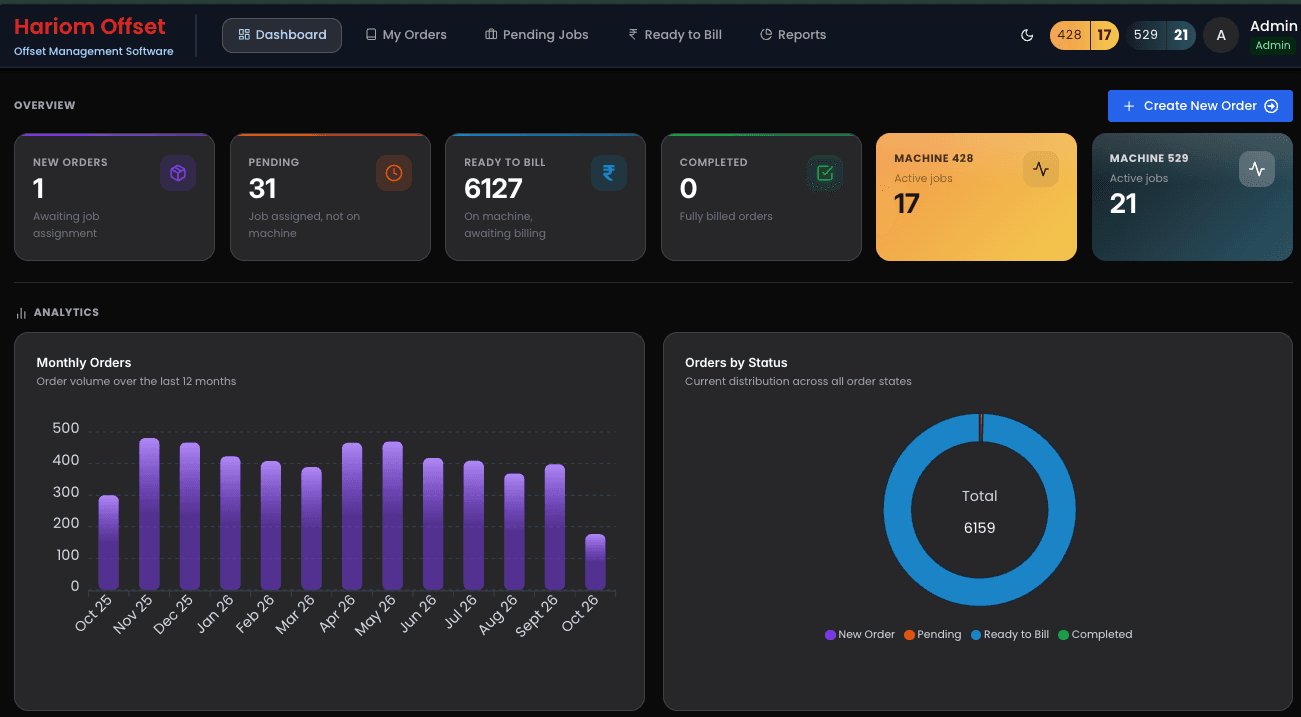The image size is (1301, 717).
Task: Open the Machine 529 card
Action: coord(1192,197)
